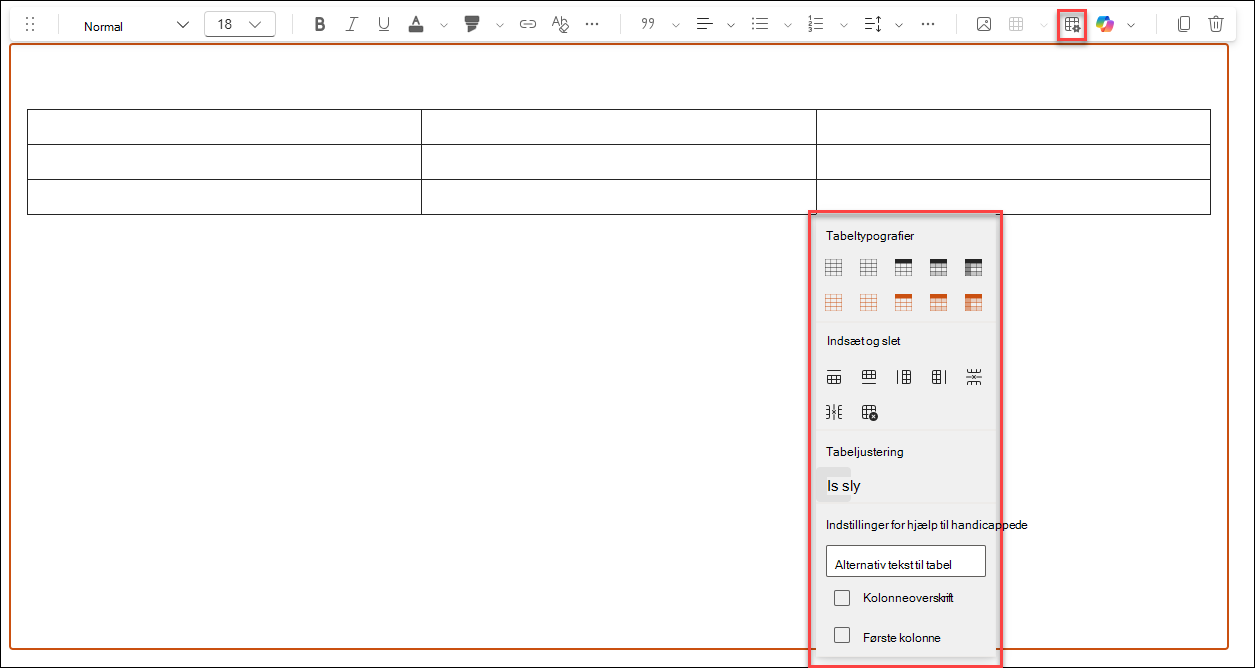Expand the bulleted list options arrow

click(x=788, y=25)
